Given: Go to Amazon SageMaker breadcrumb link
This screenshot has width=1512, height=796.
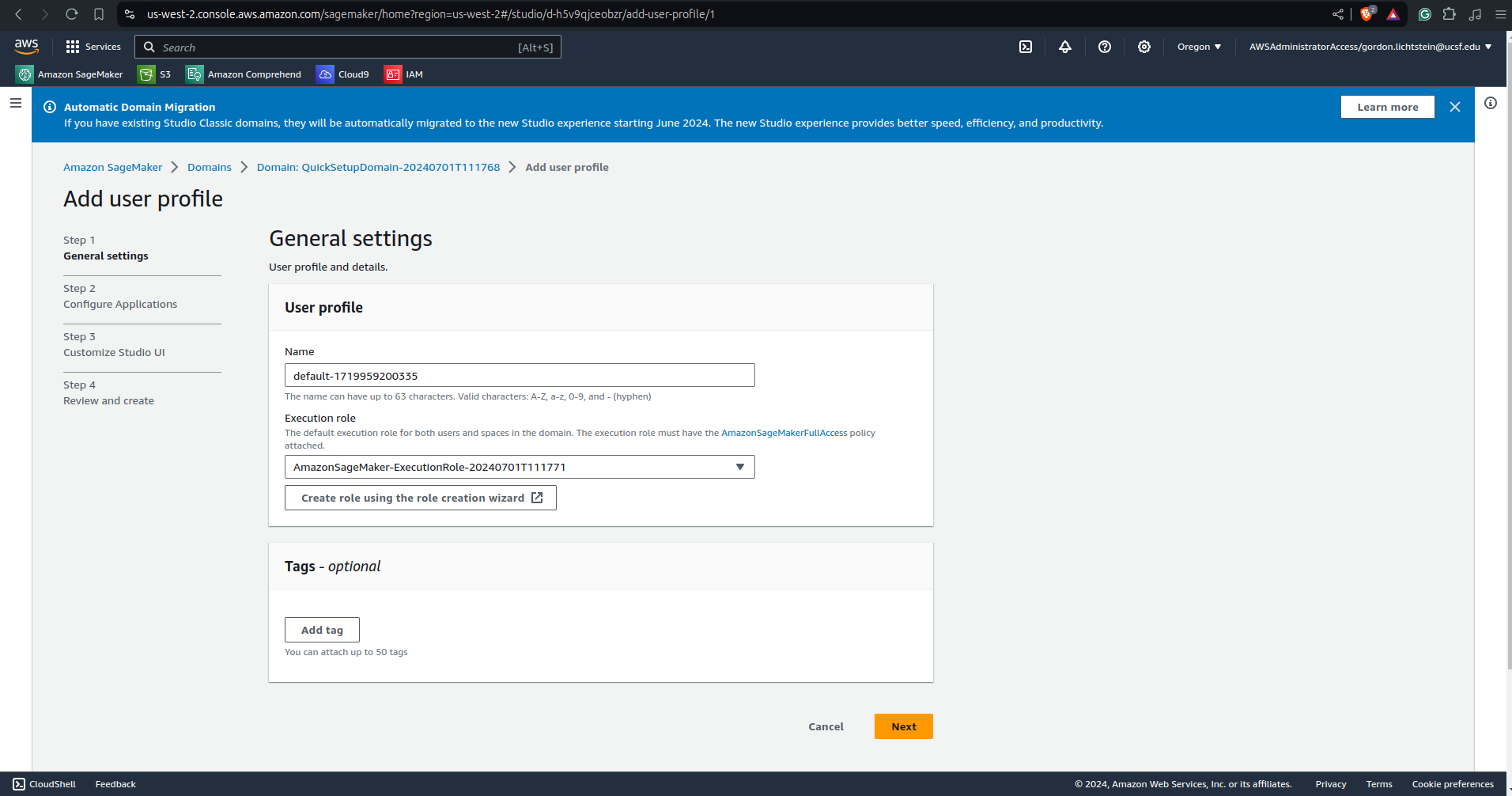Looking at the screenshot, I should [113, 167].
